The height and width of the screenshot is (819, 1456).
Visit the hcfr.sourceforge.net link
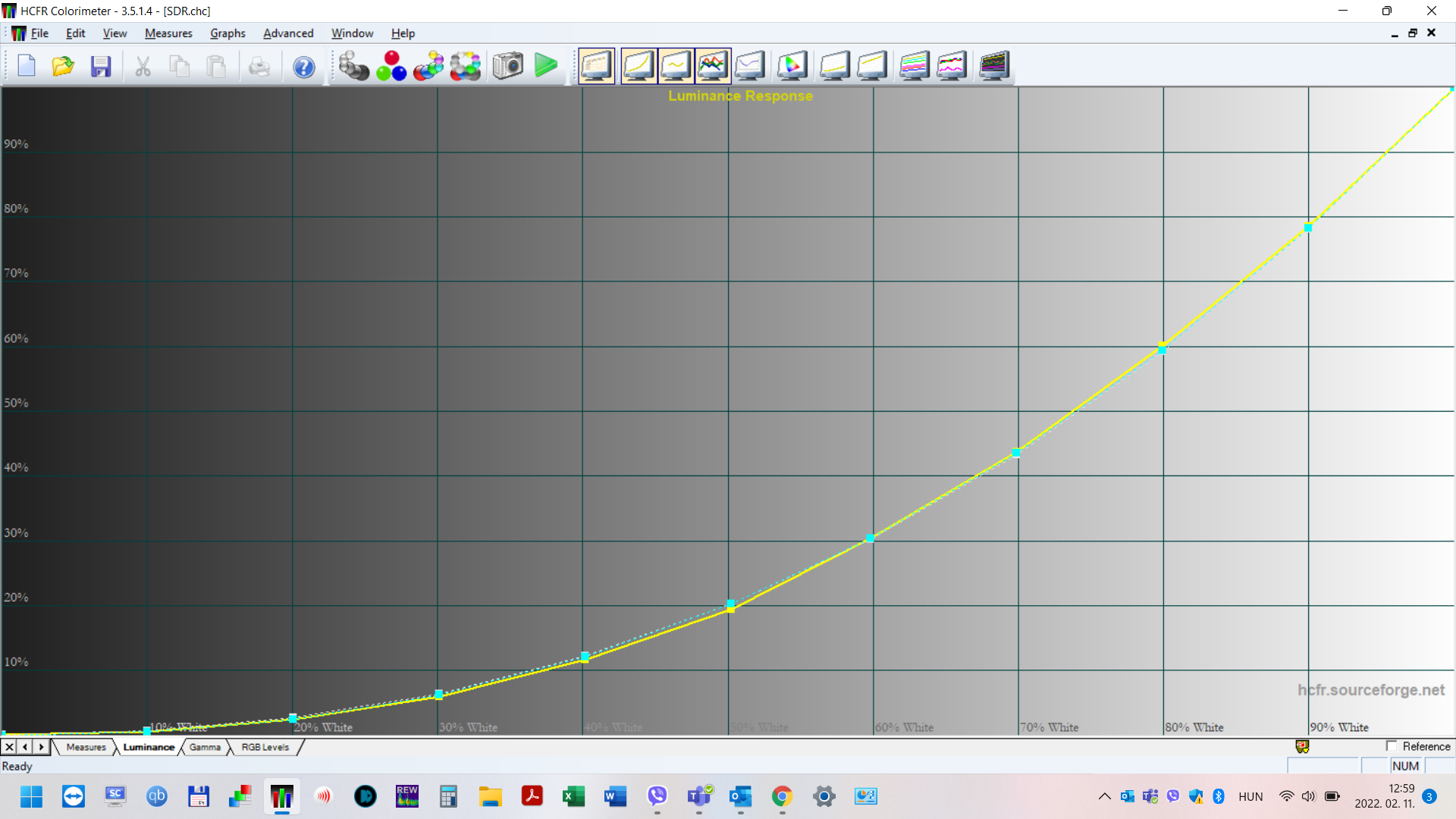point(1370,689)
